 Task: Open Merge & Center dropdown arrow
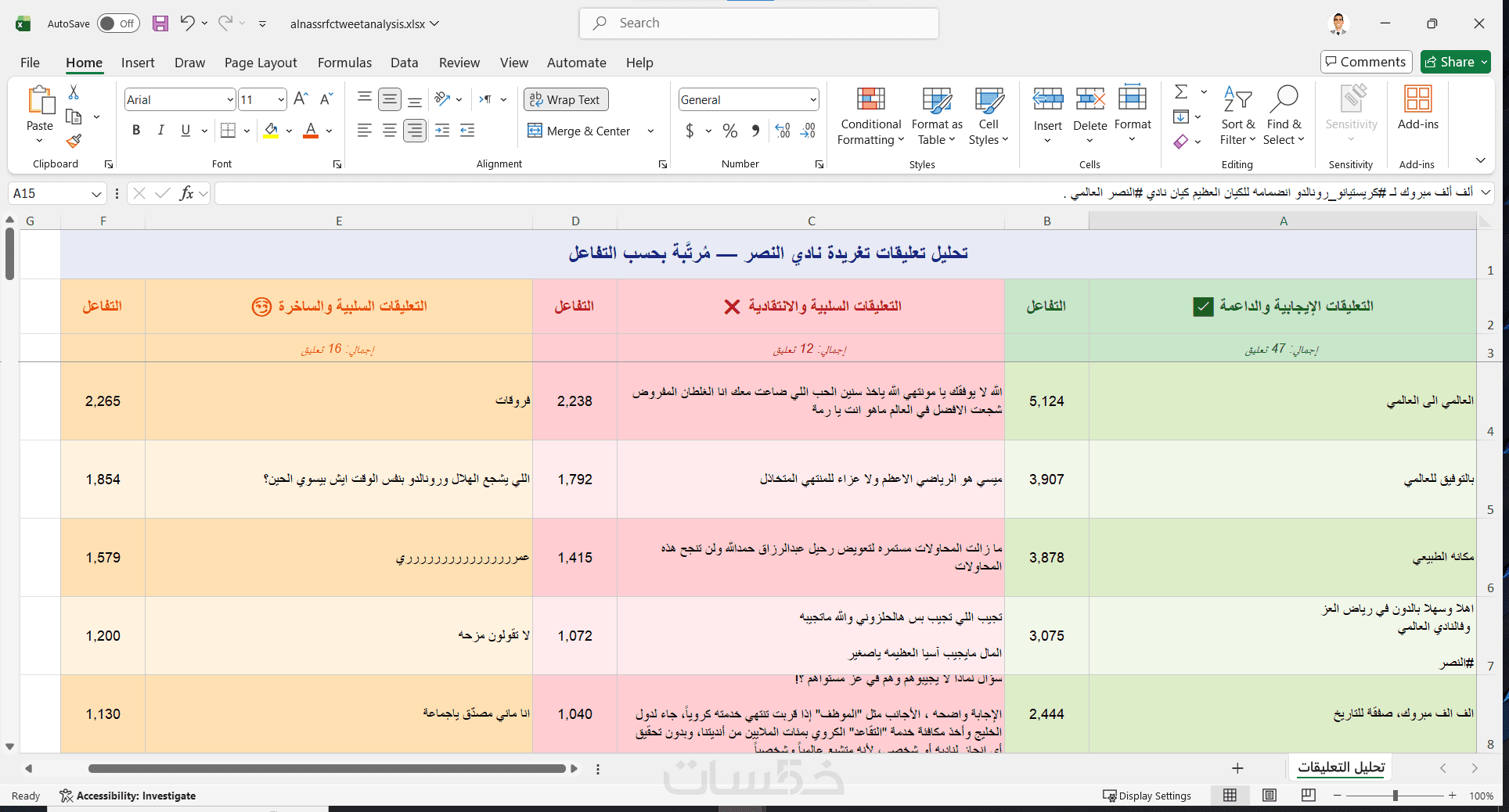tap(650, 131)
